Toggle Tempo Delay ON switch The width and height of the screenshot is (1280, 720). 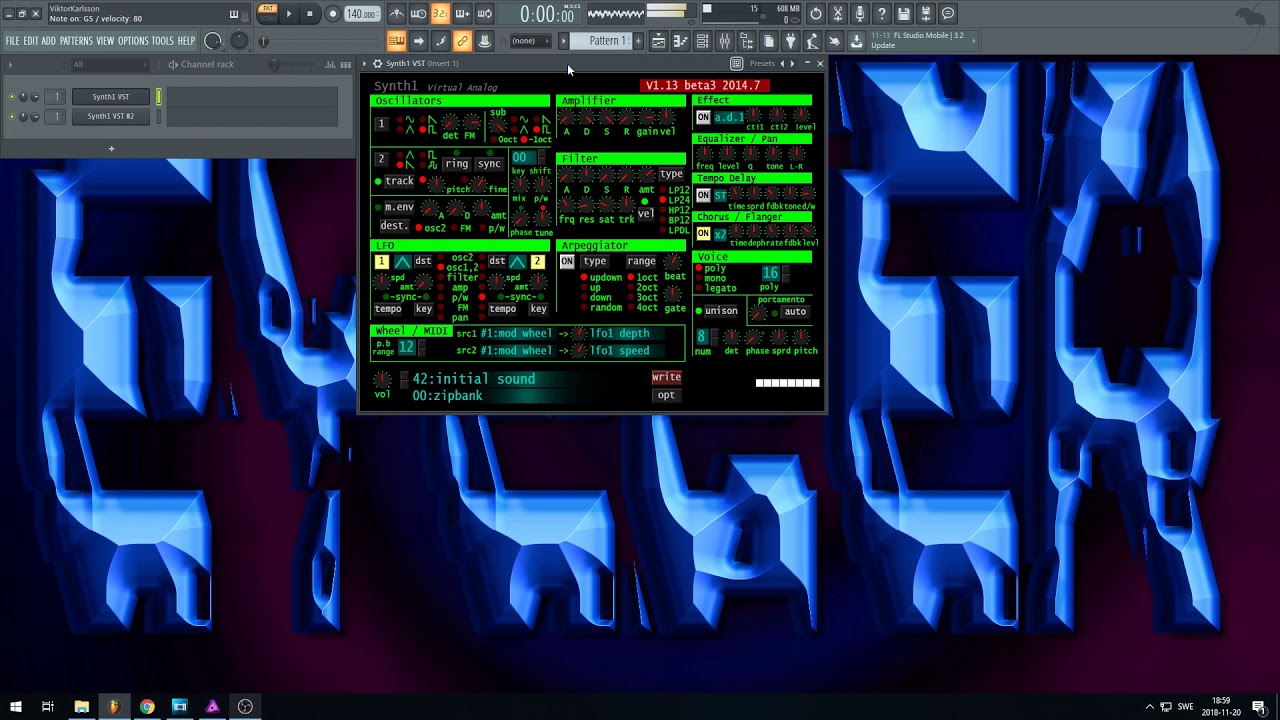tap(703, 195)
